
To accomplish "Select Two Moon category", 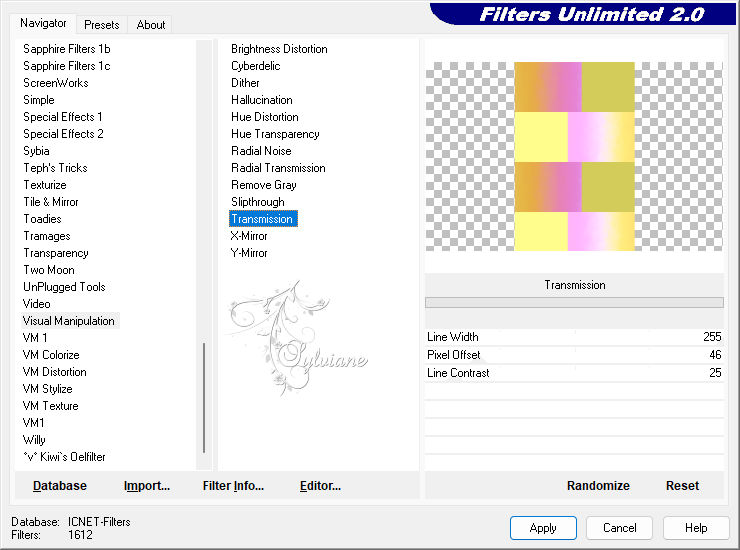I will pyautogui.click(x=49, y=270).
